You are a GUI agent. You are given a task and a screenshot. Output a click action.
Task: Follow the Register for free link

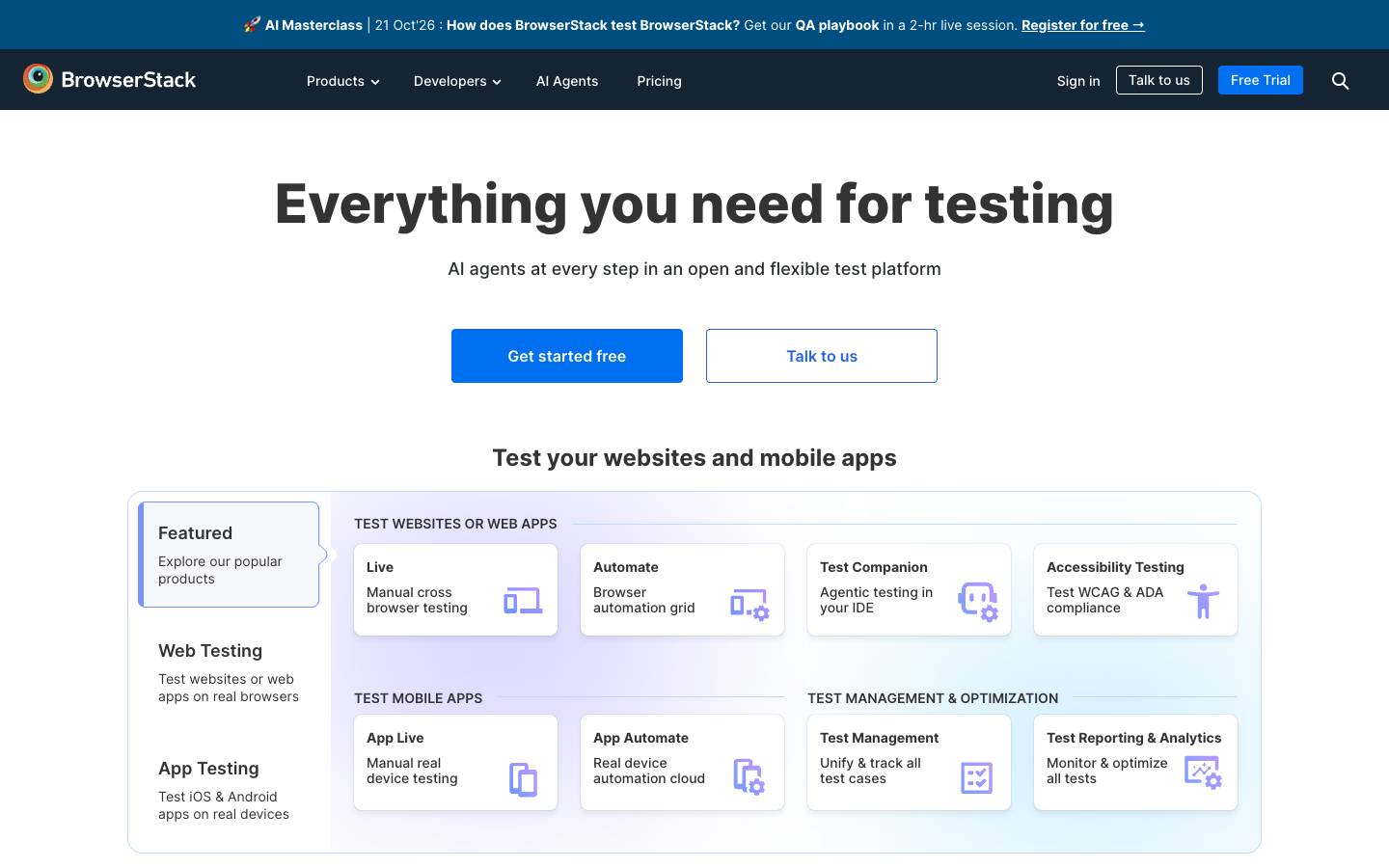pos(1083,25)
